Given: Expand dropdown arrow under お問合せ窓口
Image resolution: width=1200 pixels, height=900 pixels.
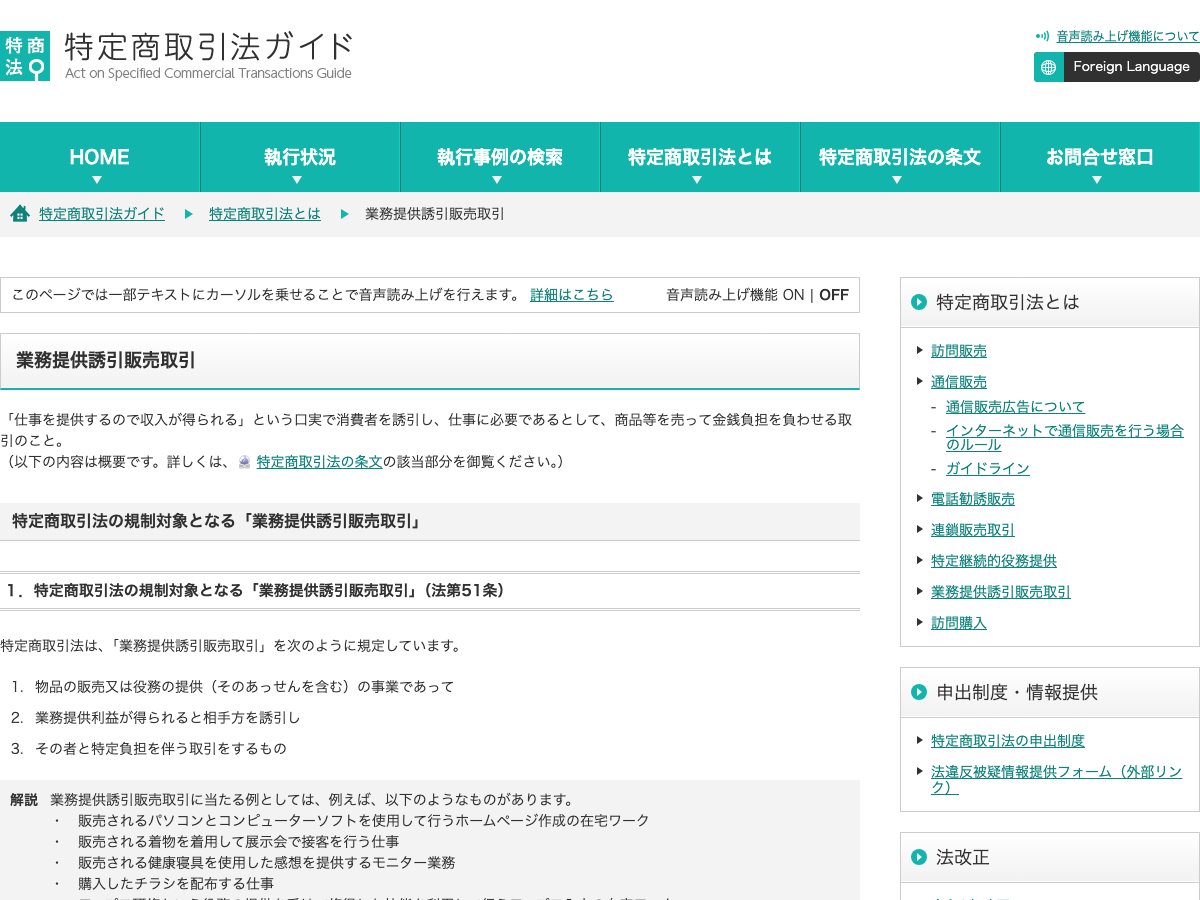Looking at the screenshot, I should pos(1097,180).
